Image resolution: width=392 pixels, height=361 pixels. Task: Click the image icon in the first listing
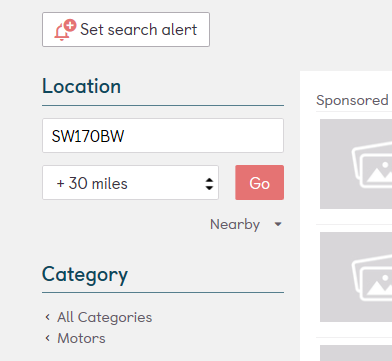(372, 165)
